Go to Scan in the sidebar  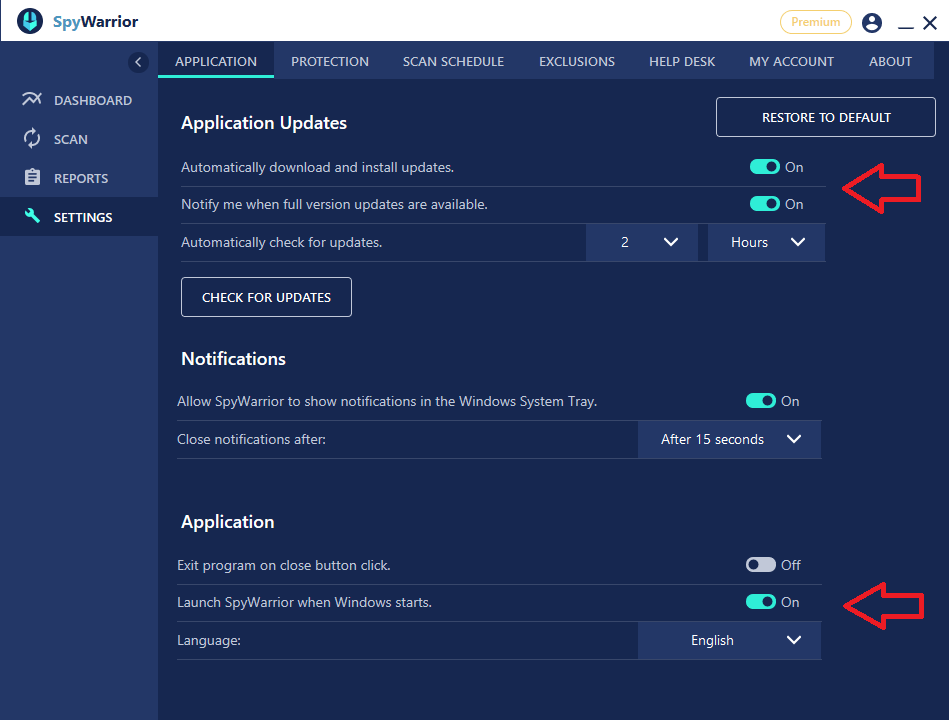click(79, 139)
